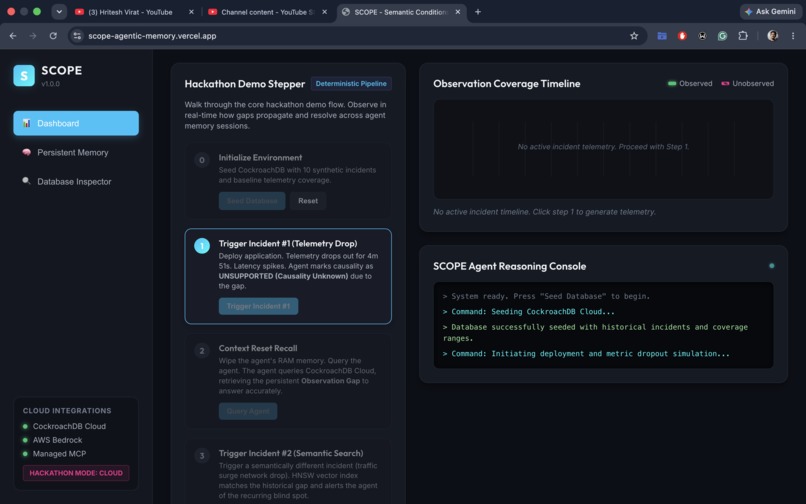Viewport: 806px width, 504px height.
Task: Click the SCOPE Agent Reasoning Console heading
Action: 509,266
